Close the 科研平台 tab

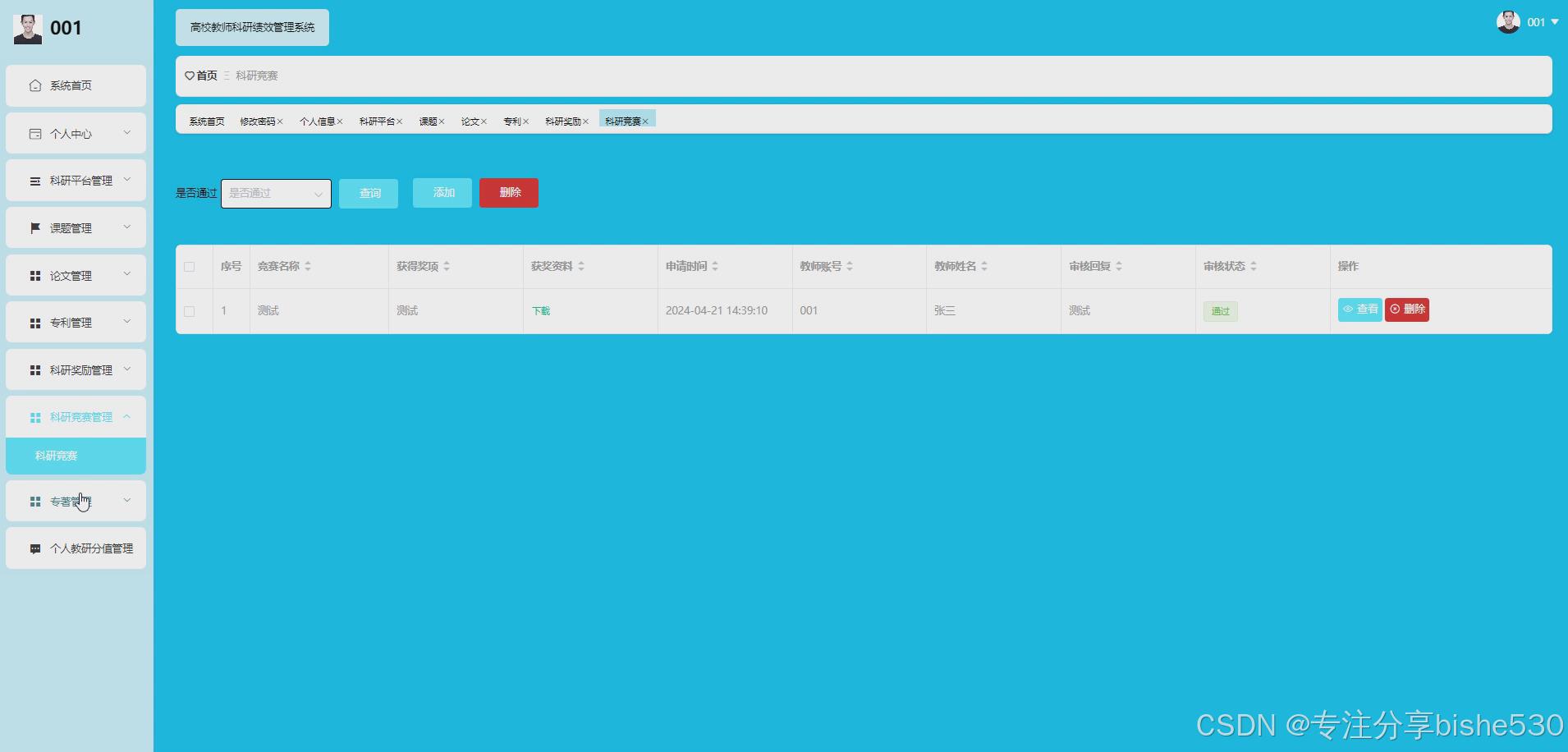tap(400, 122)
